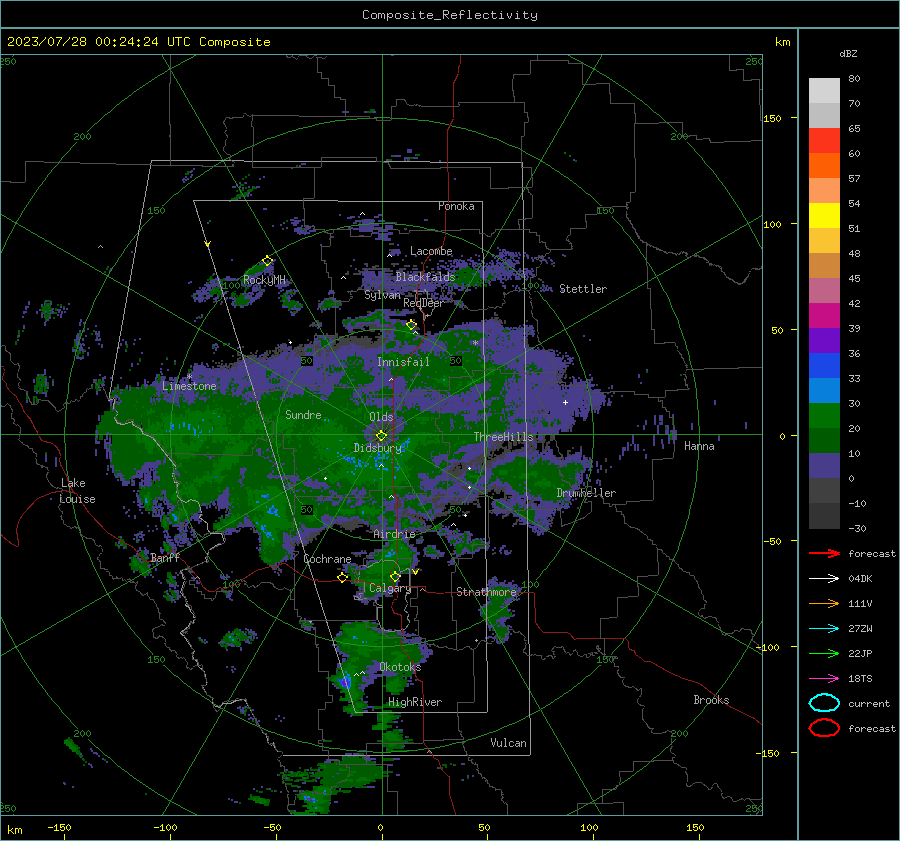Click the RockyMH label
The image size is (900, 841).
264,280
